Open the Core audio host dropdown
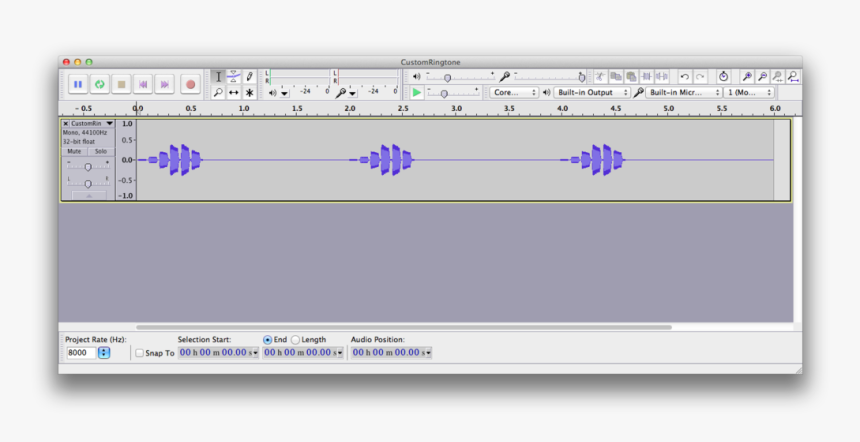 click(x=514, y=93)
